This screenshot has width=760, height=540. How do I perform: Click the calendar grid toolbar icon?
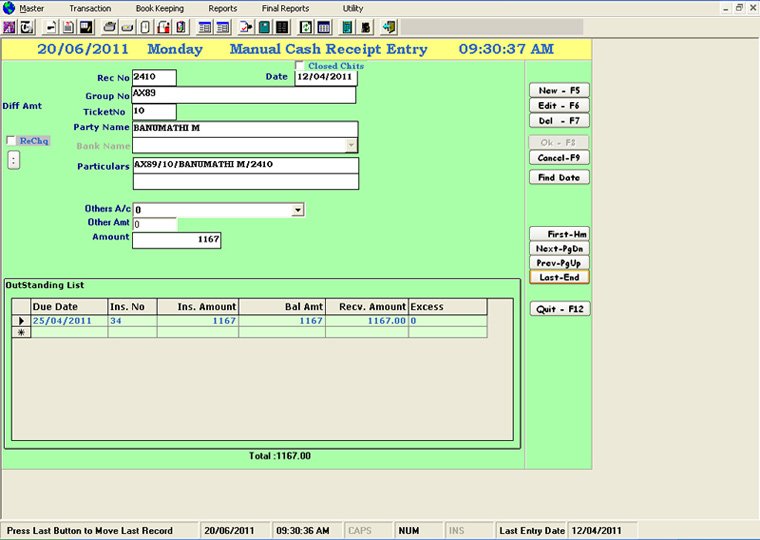coord(324,26)
